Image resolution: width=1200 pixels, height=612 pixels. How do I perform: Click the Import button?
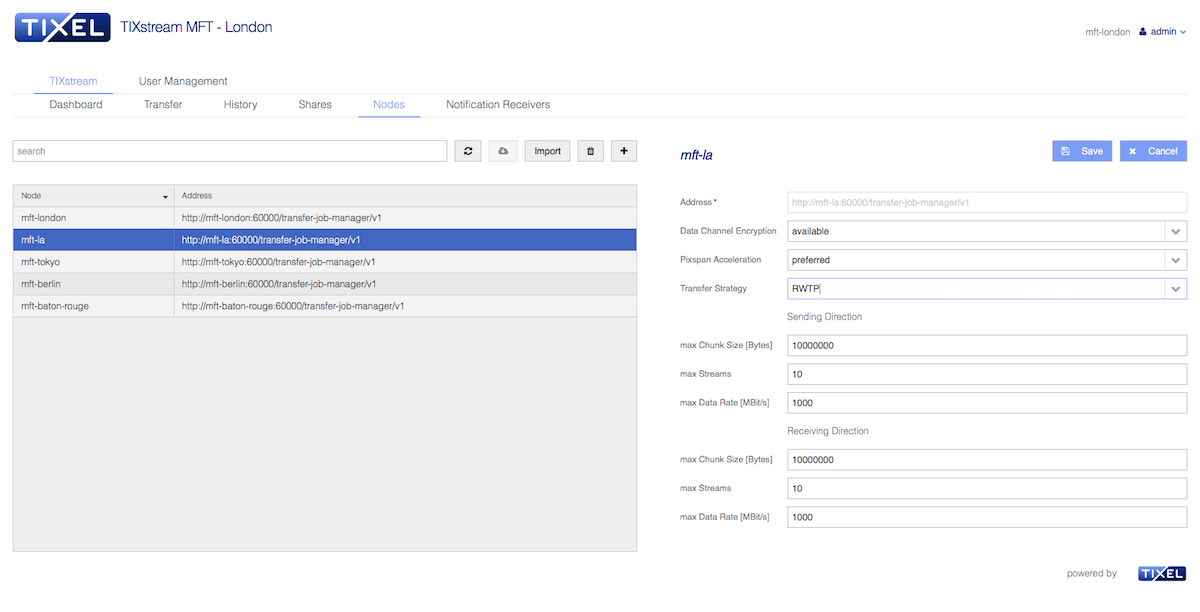[x=547, y=151]
